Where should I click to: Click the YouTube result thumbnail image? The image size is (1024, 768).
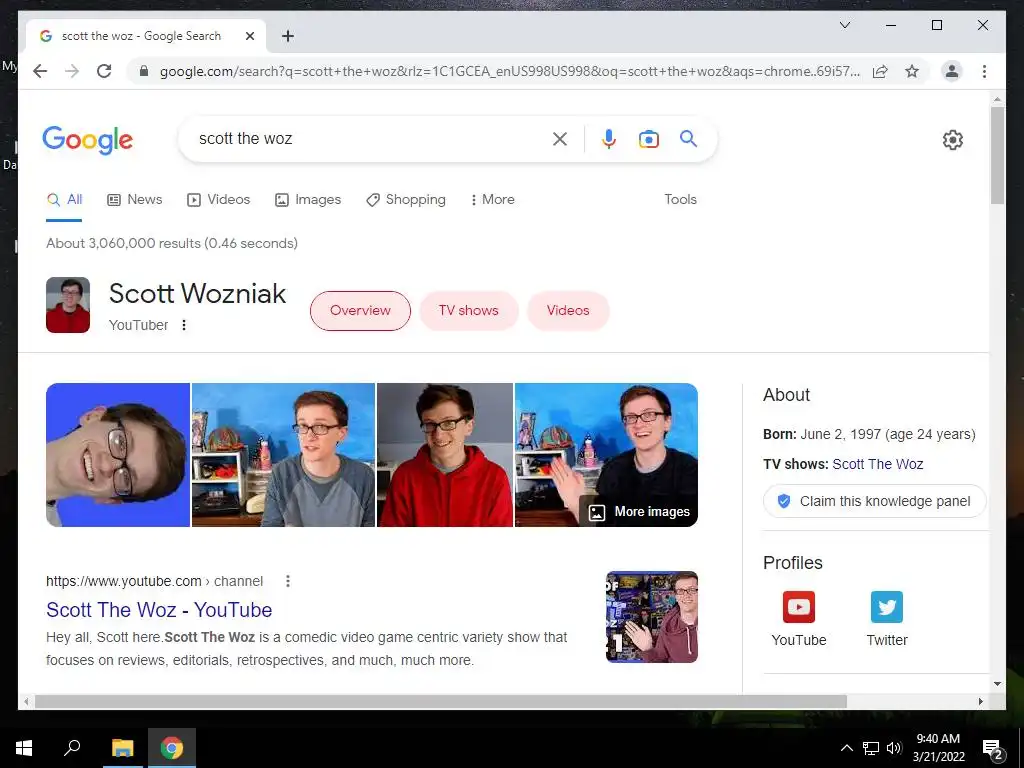652,616
